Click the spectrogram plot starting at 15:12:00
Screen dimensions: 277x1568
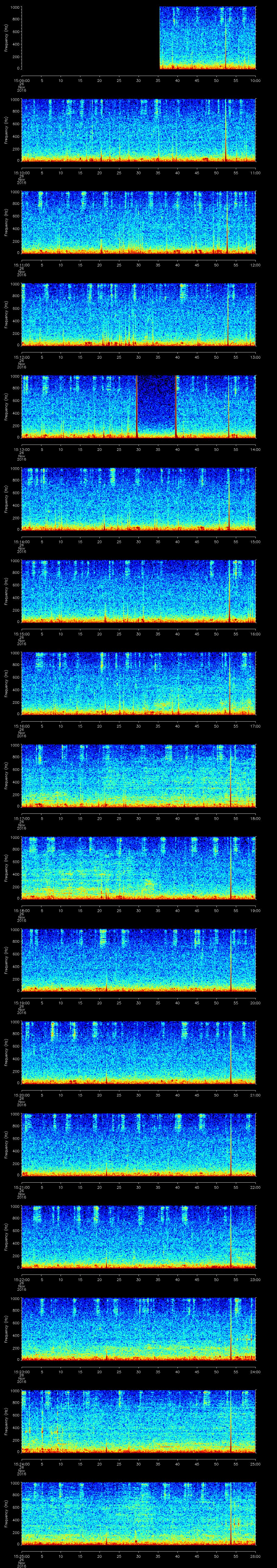(x=139, y=314)
